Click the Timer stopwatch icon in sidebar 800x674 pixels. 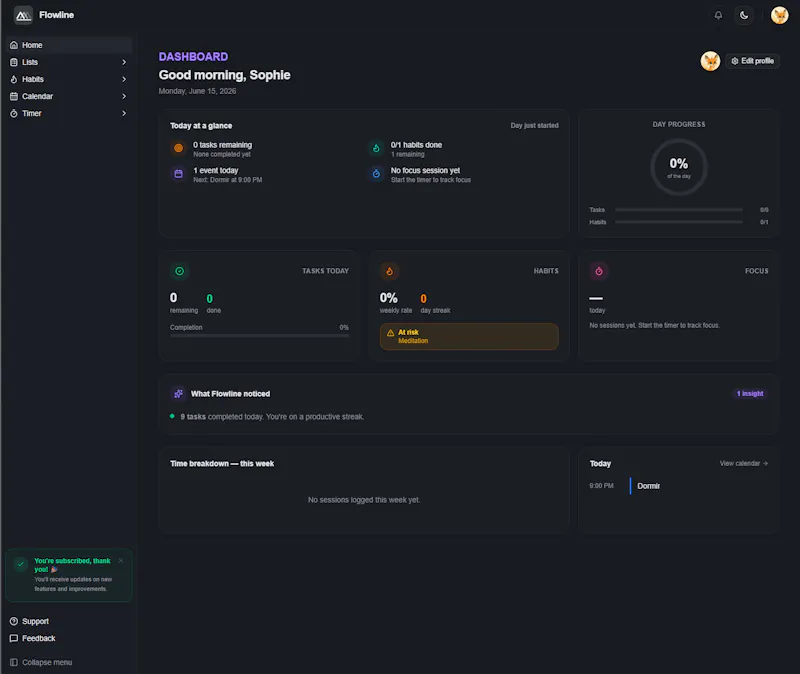coord(14,113)
